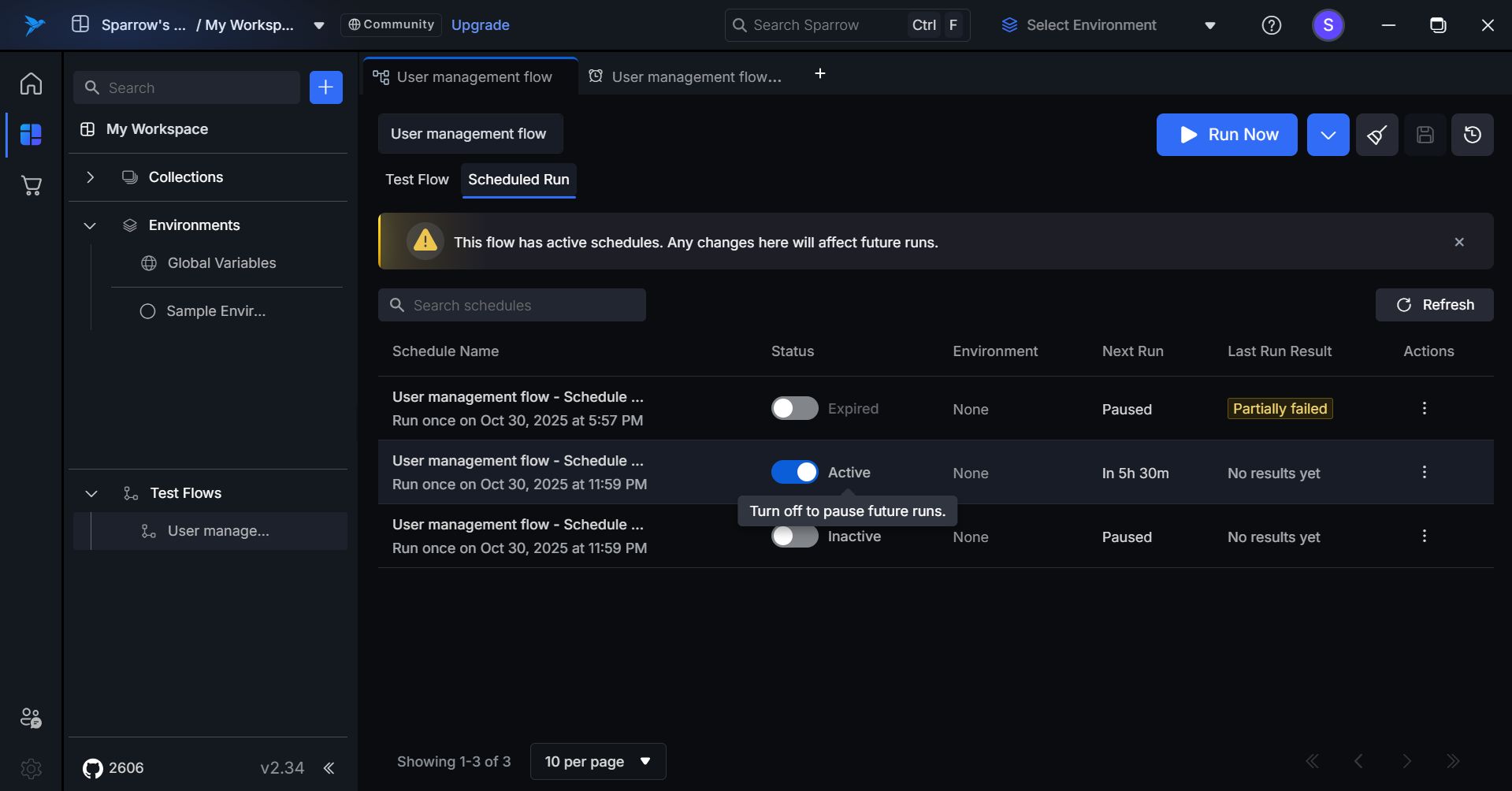Expand the Collections tree section

(91, 177)
